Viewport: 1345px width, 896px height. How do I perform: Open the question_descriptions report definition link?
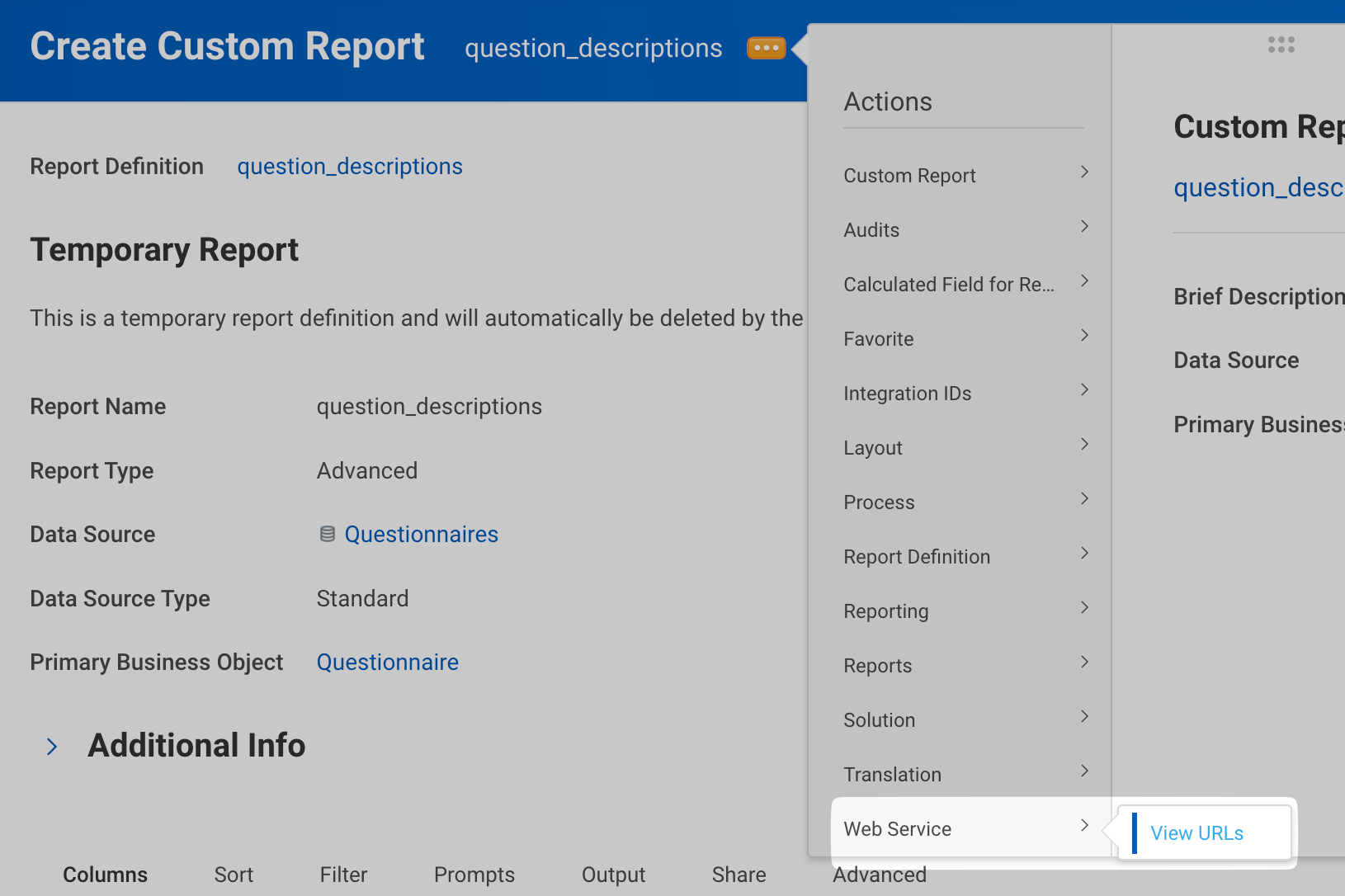click(x=350, y=167)
